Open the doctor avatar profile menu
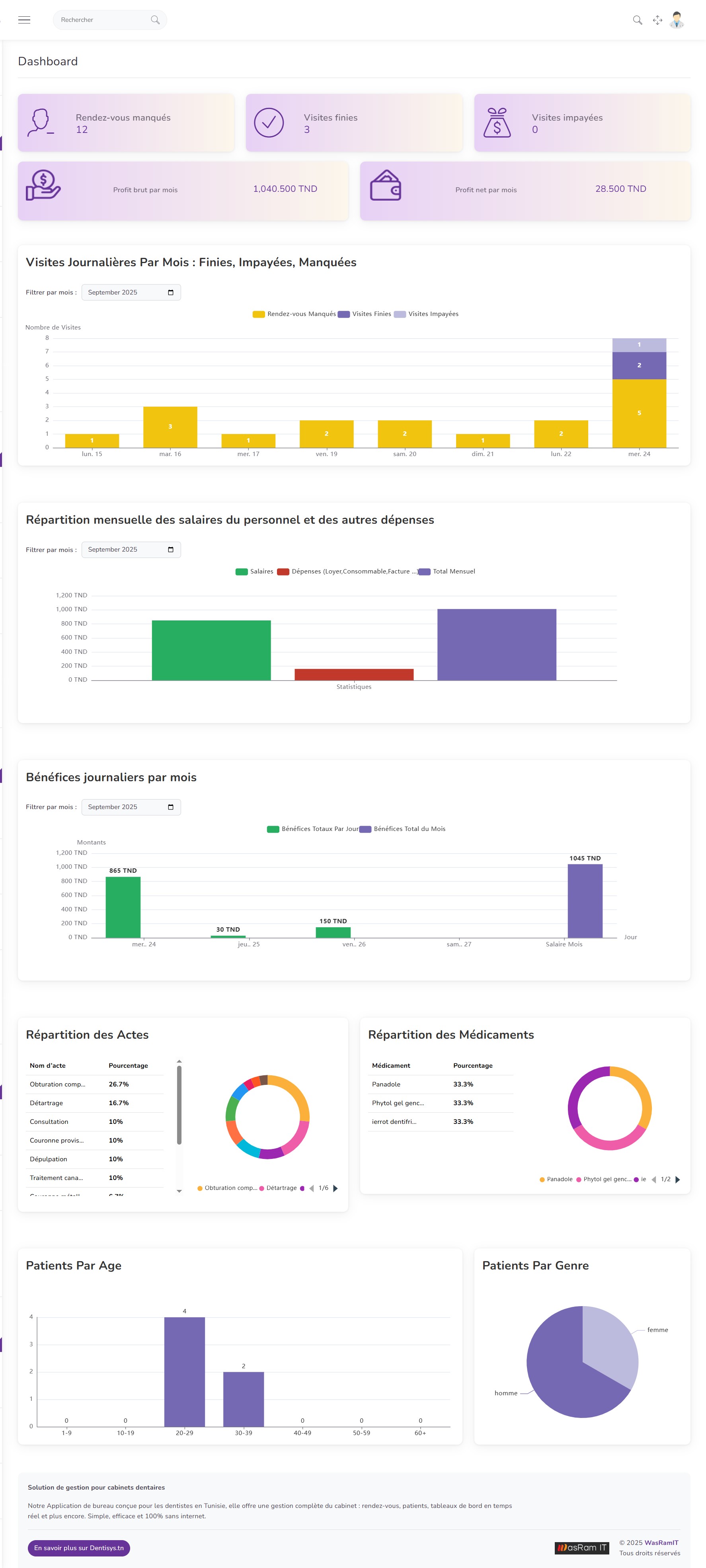The width and height of the screenshot is (706, 1568). pos(677,20)
